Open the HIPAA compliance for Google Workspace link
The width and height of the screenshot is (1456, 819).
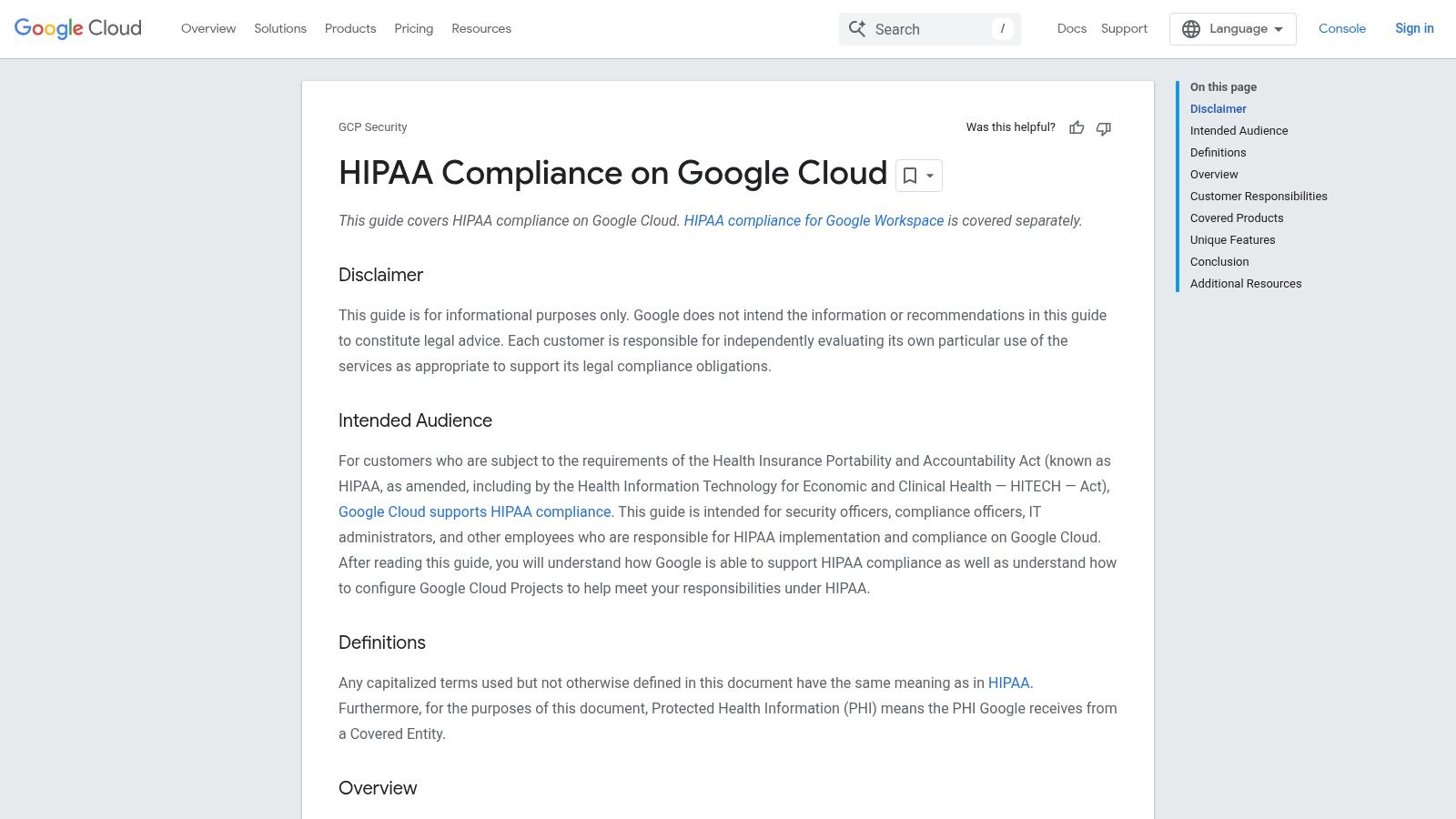[814, 220]
